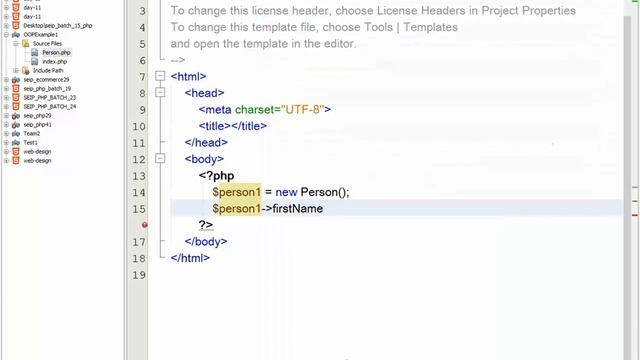
Task: Fold the <html> code block
Action: (160, 76)
